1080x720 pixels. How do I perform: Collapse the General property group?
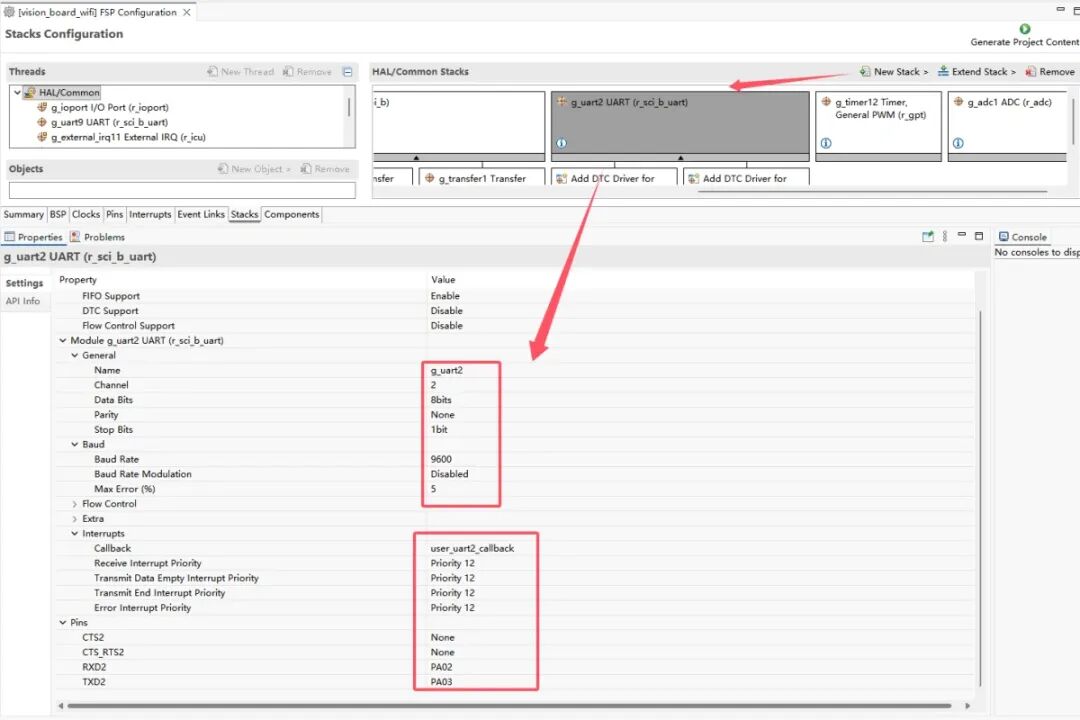pyautogui.click(x=74, y=356)
